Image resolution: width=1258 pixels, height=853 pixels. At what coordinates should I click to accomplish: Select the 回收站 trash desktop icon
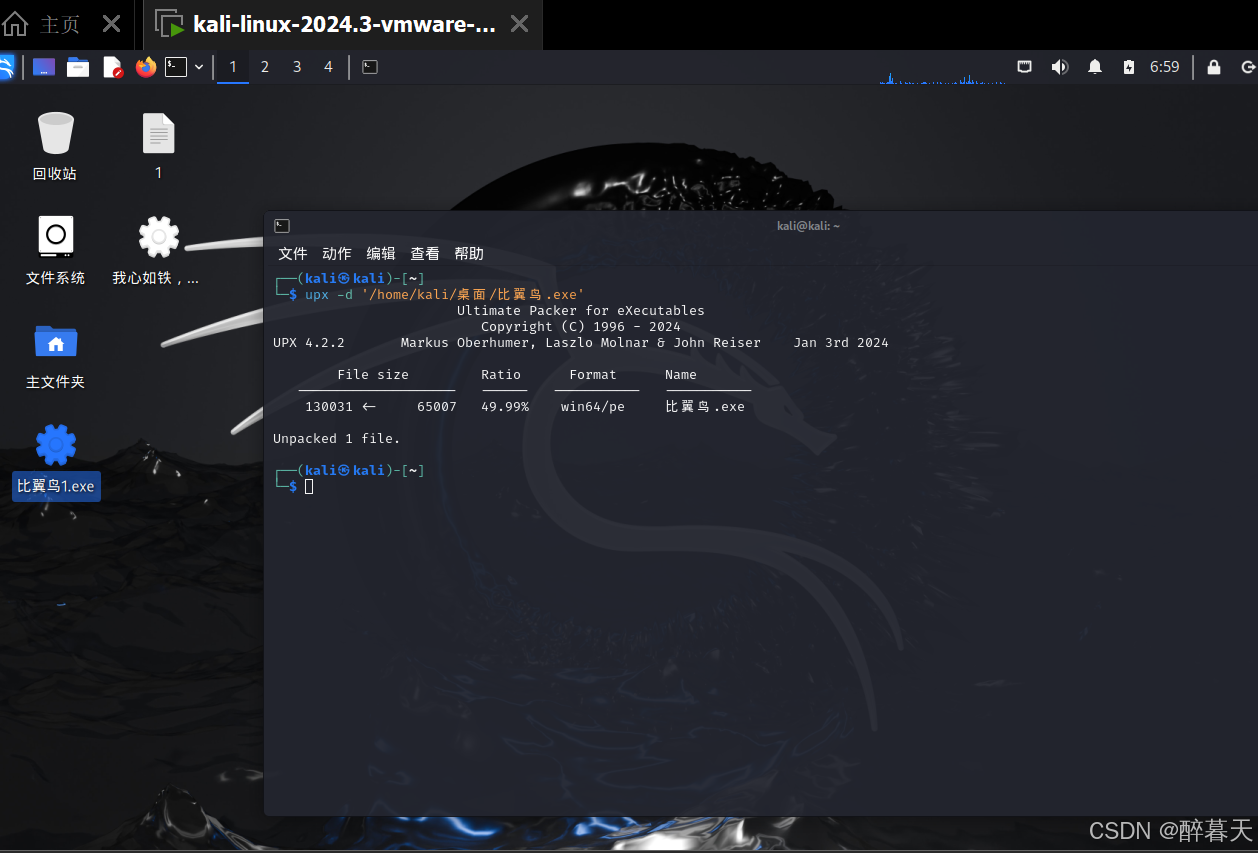click(55, 146)
